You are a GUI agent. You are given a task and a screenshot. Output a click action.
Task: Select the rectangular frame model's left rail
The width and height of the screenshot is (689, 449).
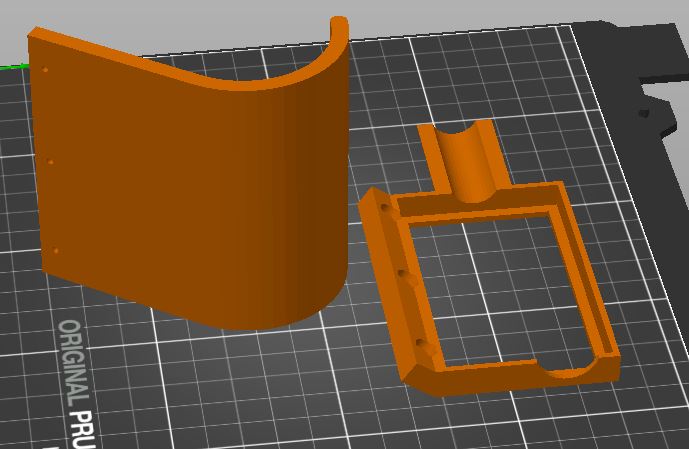(x=398, y=286)
